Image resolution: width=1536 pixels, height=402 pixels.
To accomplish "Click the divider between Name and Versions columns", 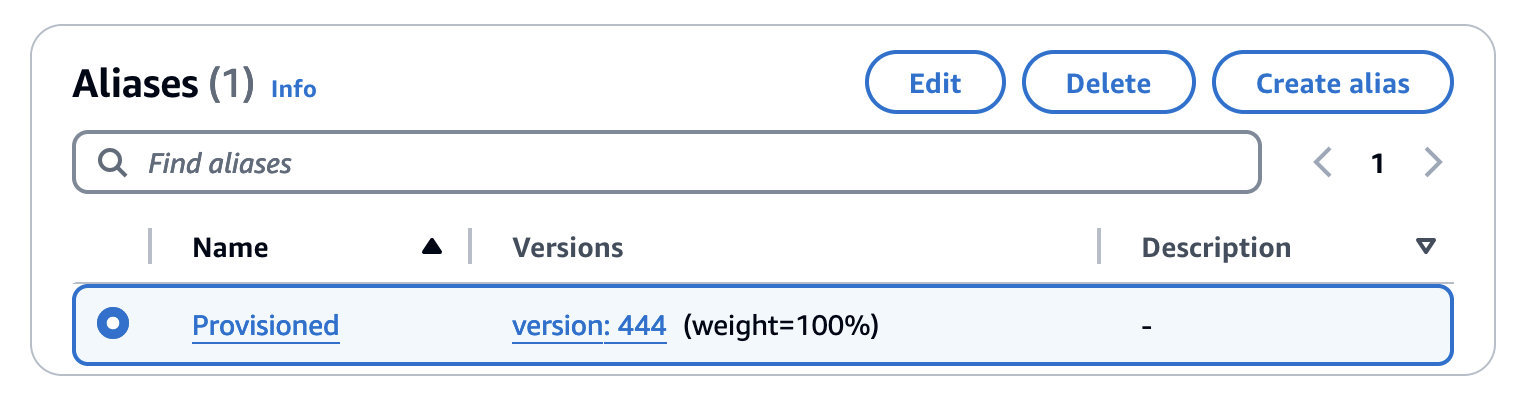I will 470,247.
